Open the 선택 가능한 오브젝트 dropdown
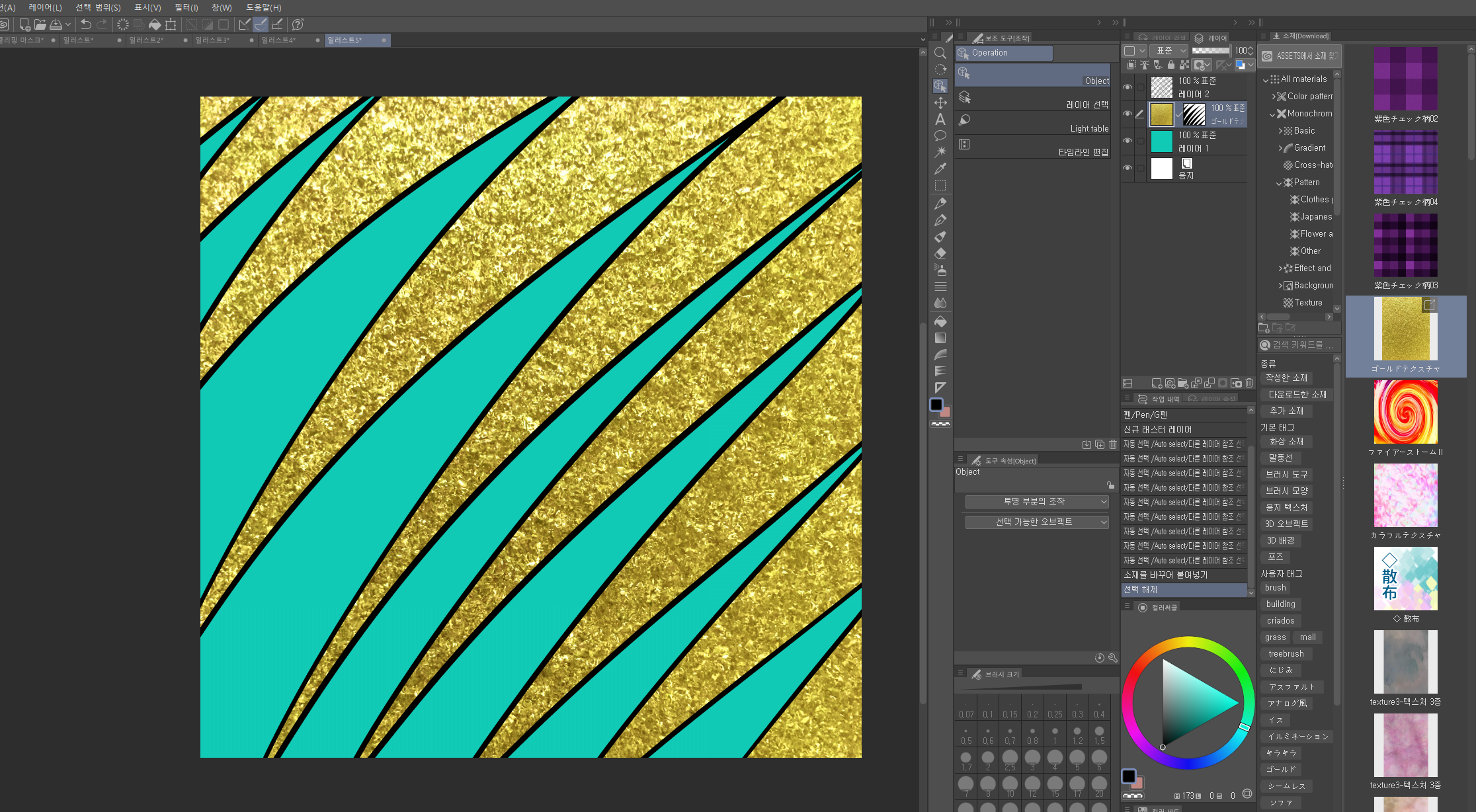 (1036, 522)
